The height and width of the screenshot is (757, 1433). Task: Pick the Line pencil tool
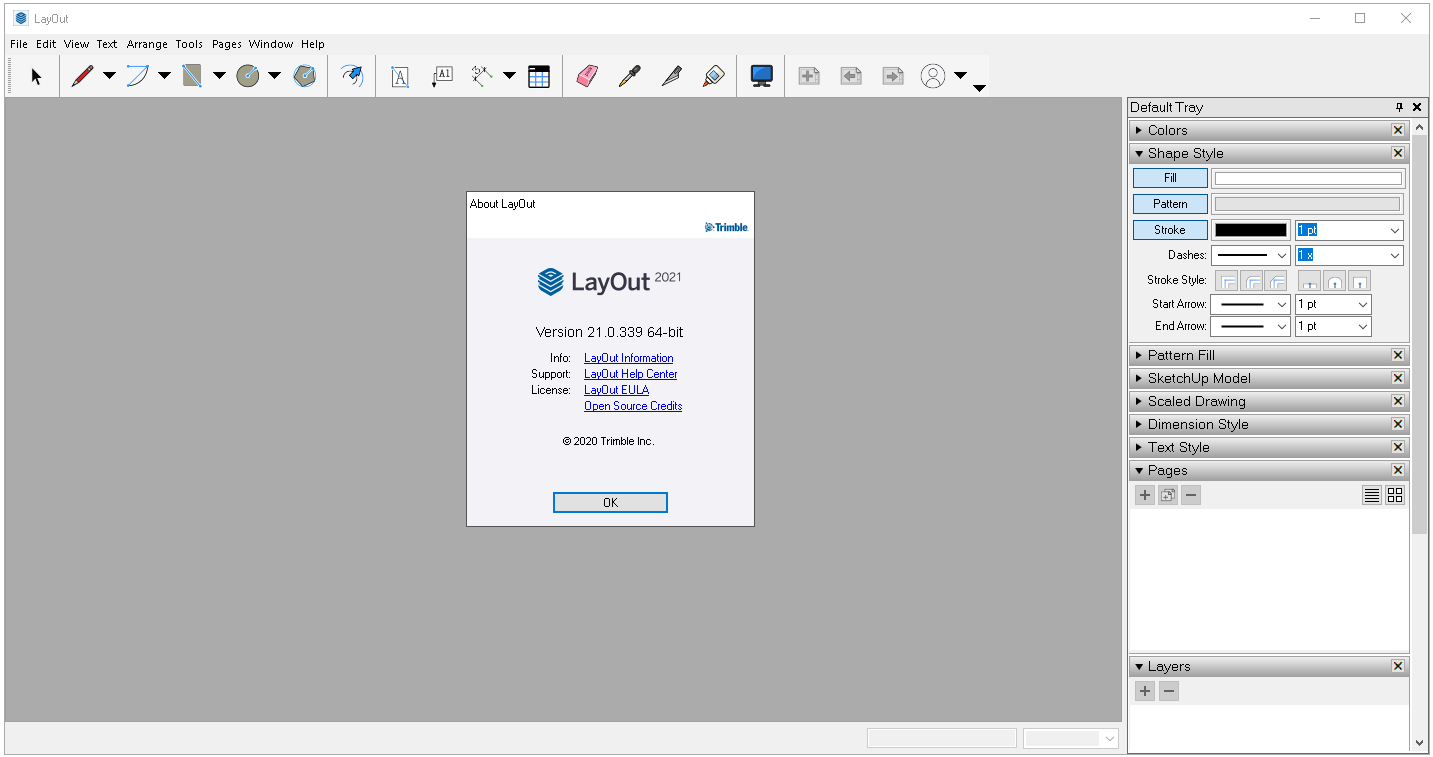[x=82, y=76]
